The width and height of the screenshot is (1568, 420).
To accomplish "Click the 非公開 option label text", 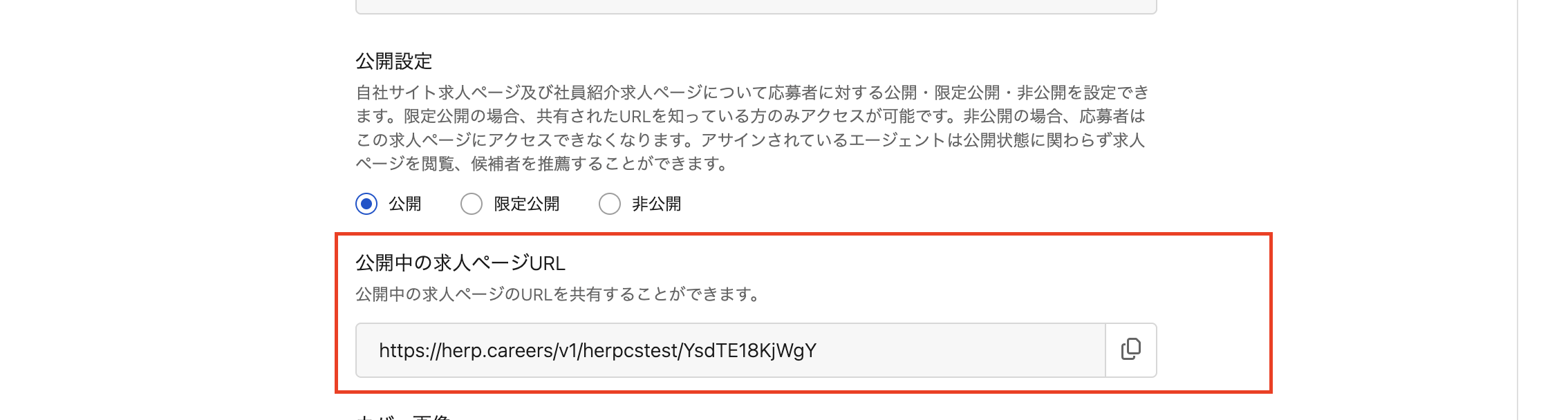I will (x=656, y=204).
